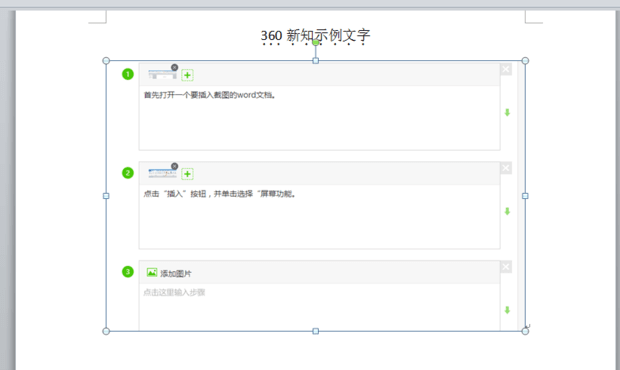Click the green number 3 badge
Screen dimensions: 620x370
[x=128, y=272]
